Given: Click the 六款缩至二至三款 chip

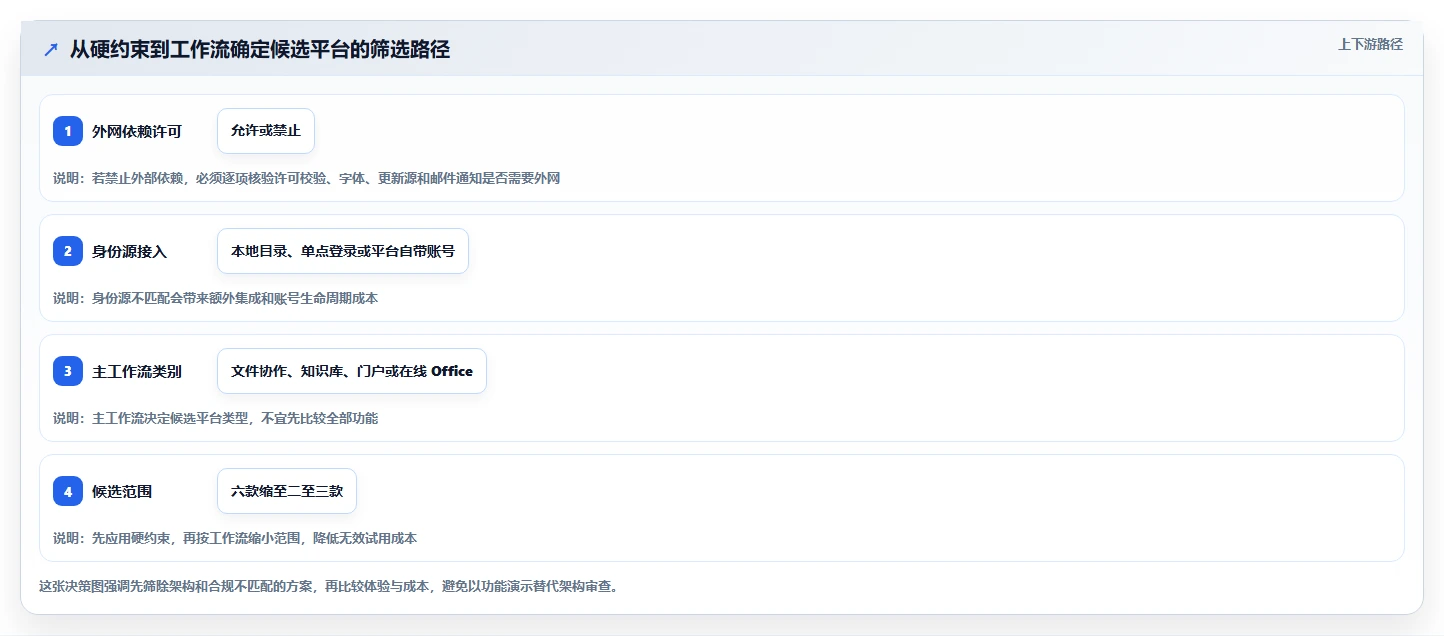Looking at the screenshot, I should (287, 491).
